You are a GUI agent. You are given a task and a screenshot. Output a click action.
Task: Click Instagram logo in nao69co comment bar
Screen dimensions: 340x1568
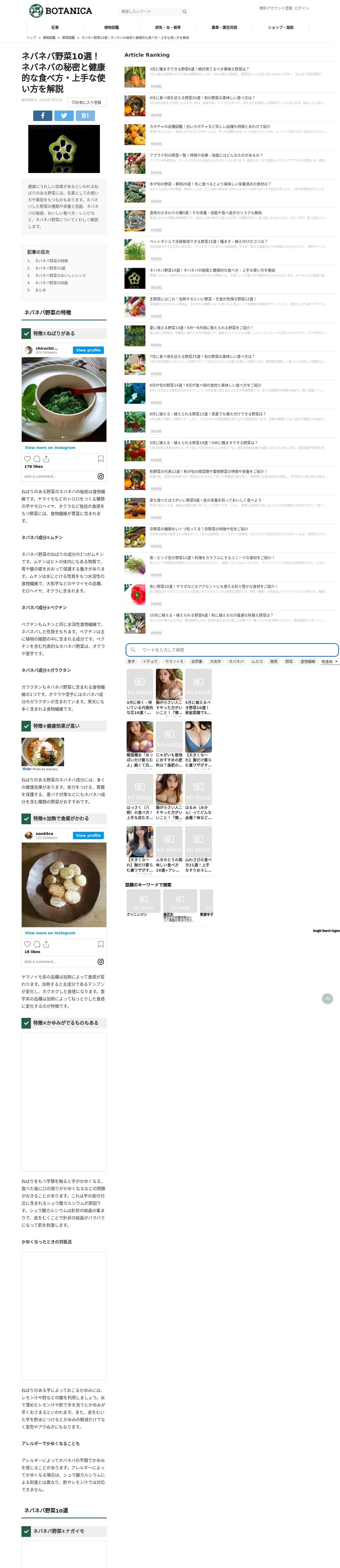tap(100, 961)
